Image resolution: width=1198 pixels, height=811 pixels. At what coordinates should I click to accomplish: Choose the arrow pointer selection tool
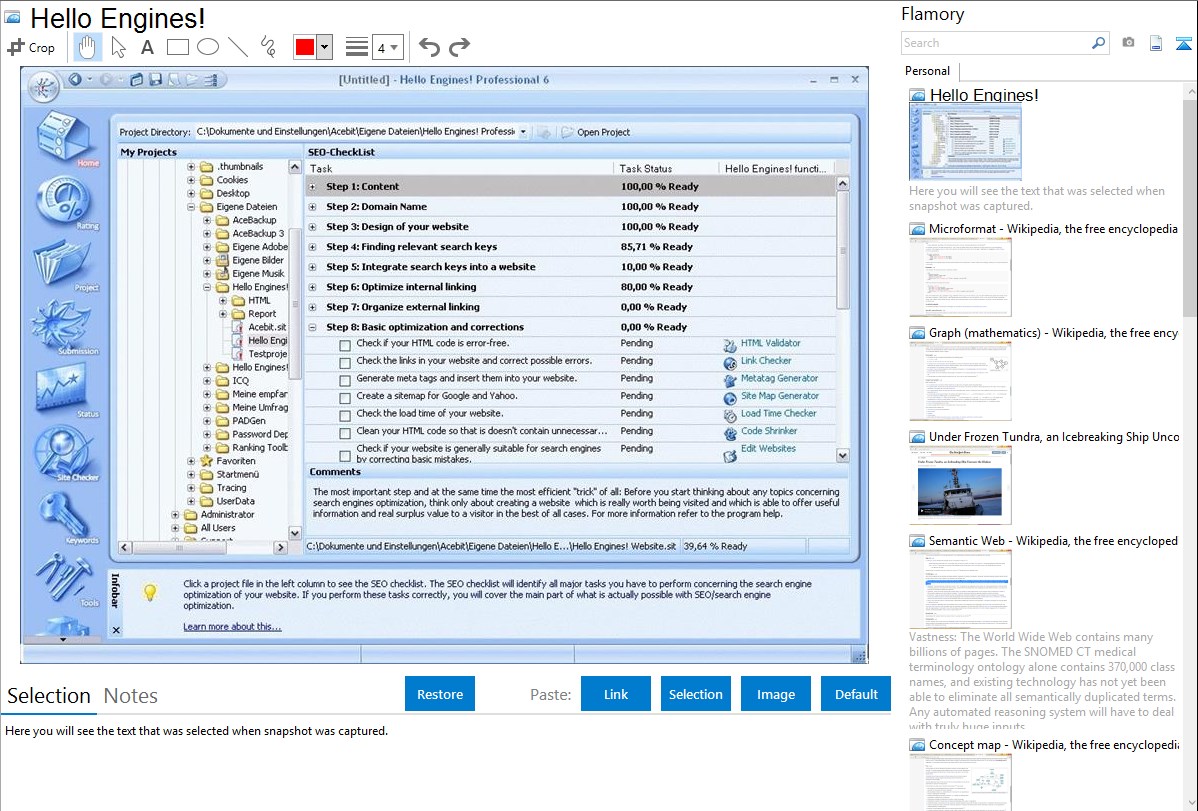coord(118,47)
